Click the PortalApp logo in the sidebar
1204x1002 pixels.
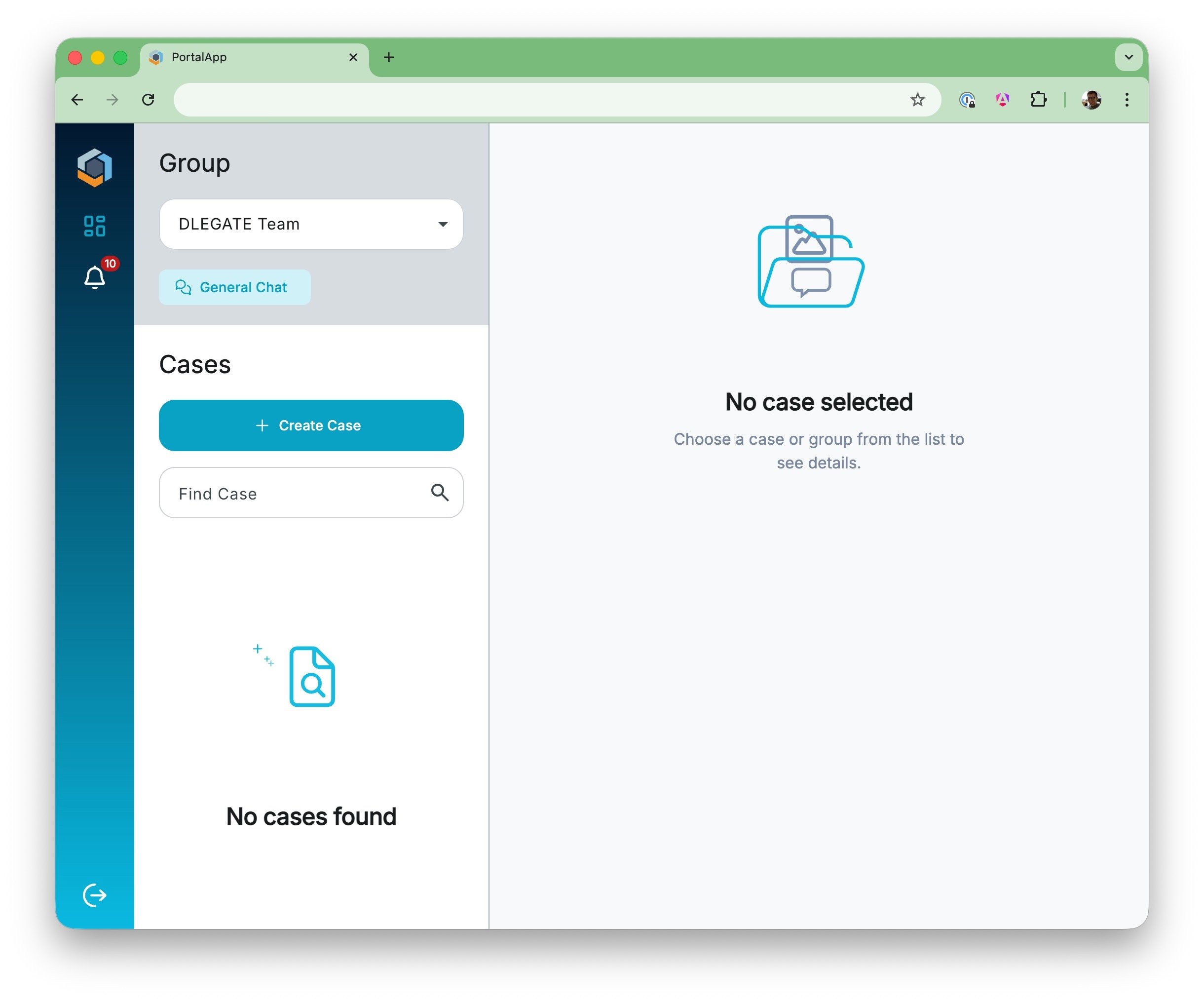(95, 167)
